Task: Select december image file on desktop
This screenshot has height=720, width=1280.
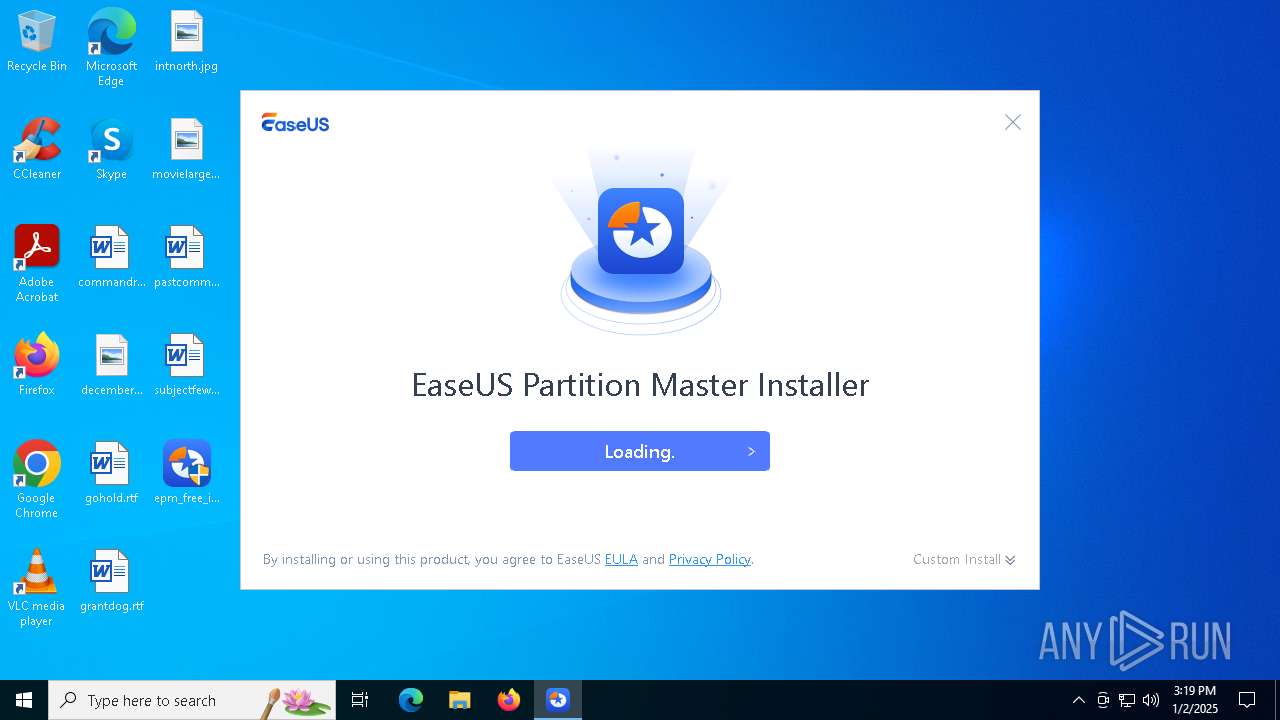Action: coord(111,366)
